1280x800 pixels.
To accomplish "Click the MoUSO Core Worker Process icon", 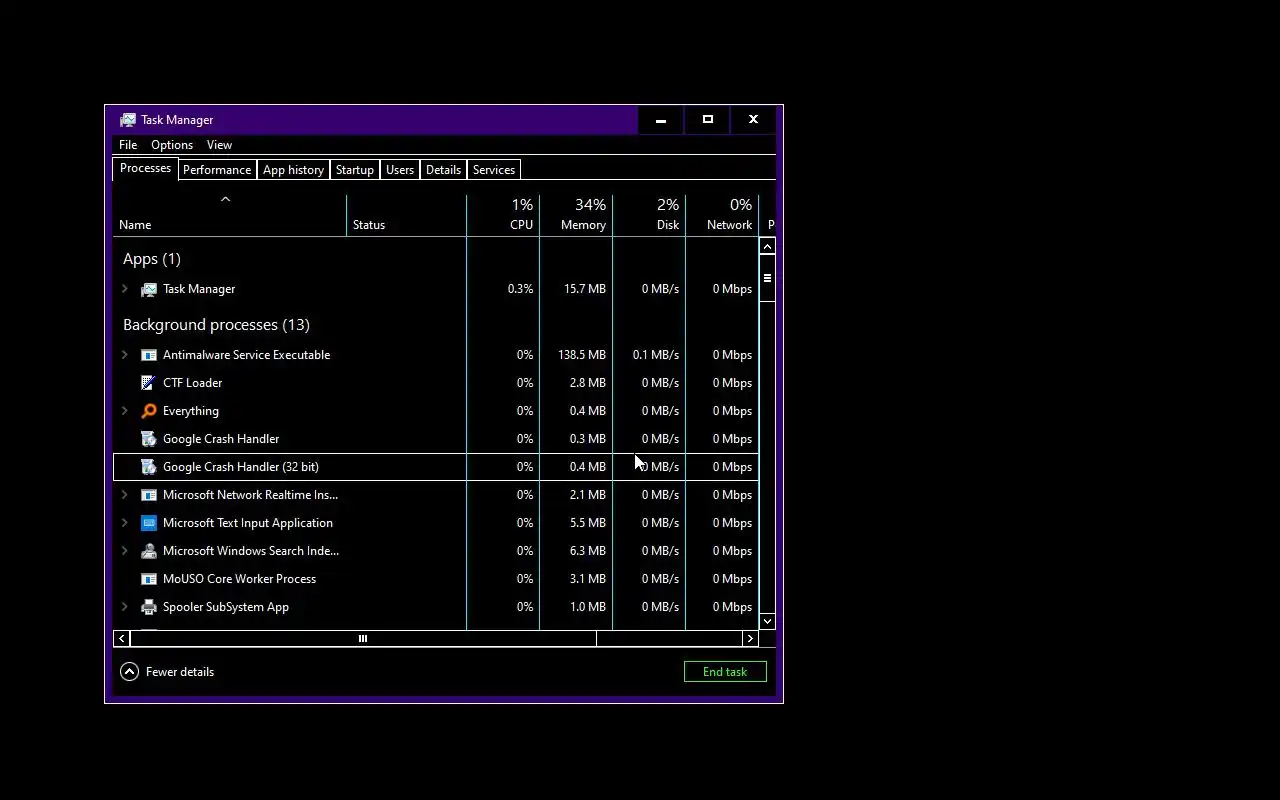I will click(x=149, y=579).
